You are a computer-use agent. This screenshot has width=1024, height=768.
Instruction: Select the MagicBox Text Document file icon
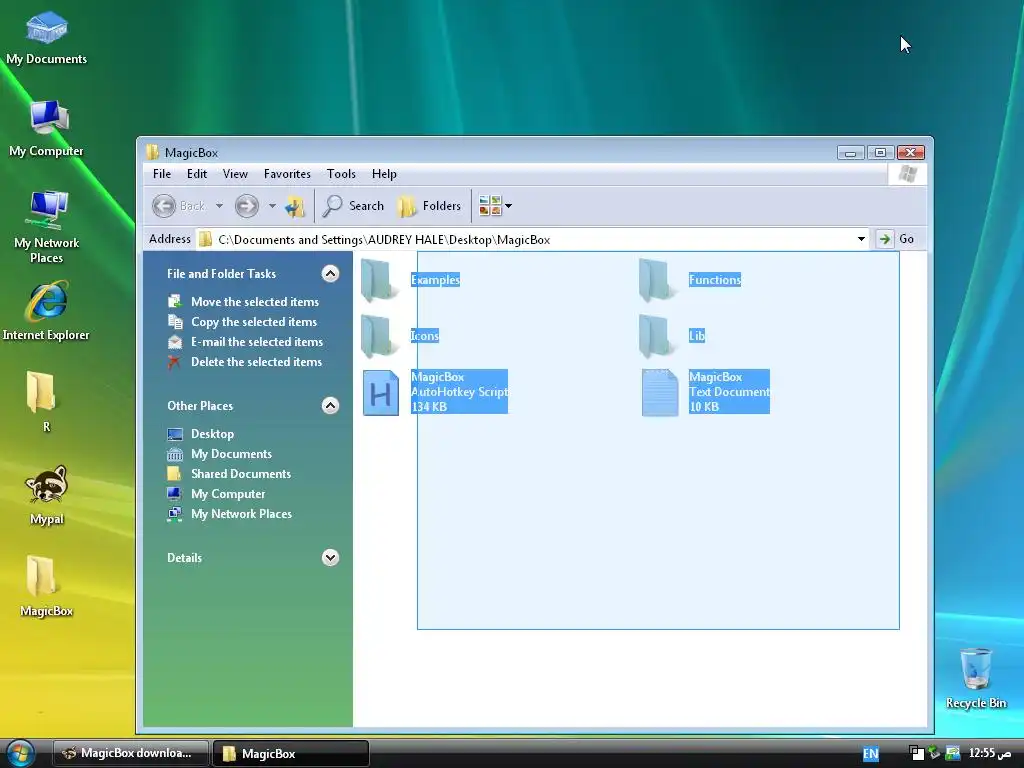[x=659, y=392]
